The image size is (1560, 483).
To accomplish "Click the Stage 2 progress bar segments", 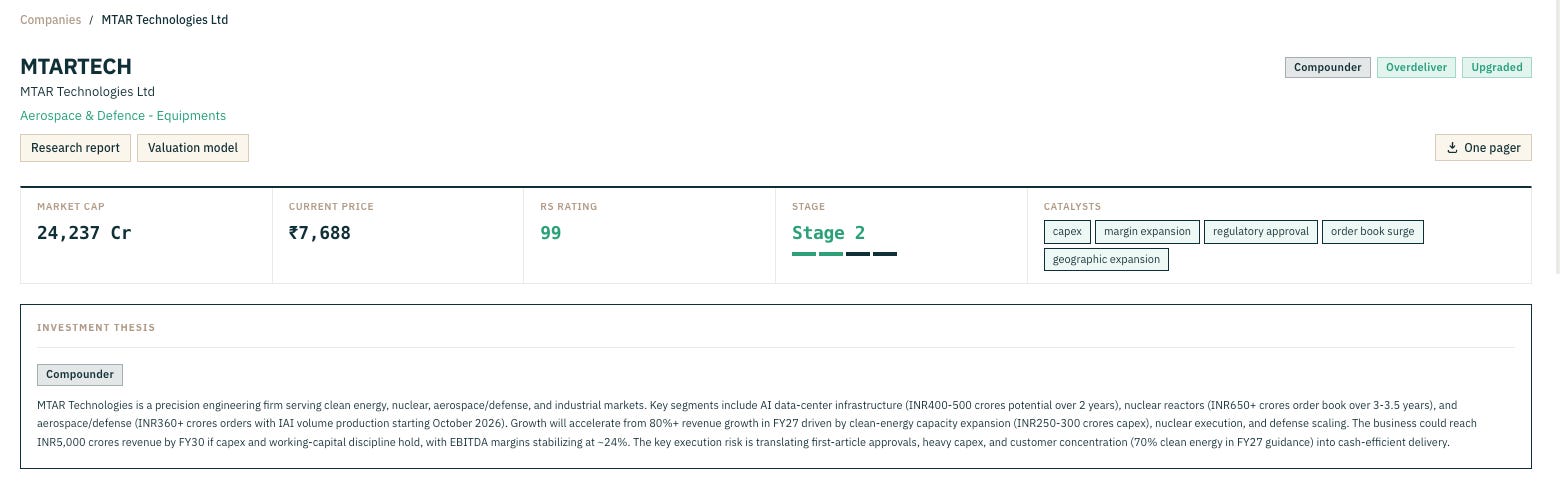I will point(844,254).
